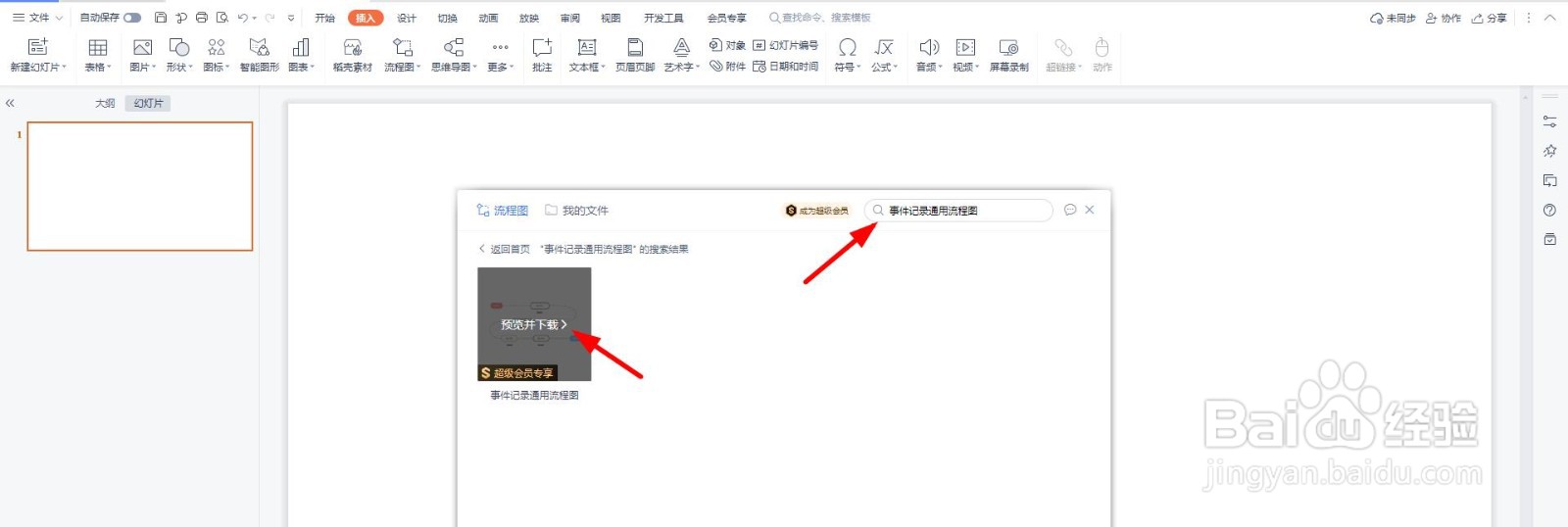
Task: Open the 新建幻灯片 dropdown
Action: 38,68
